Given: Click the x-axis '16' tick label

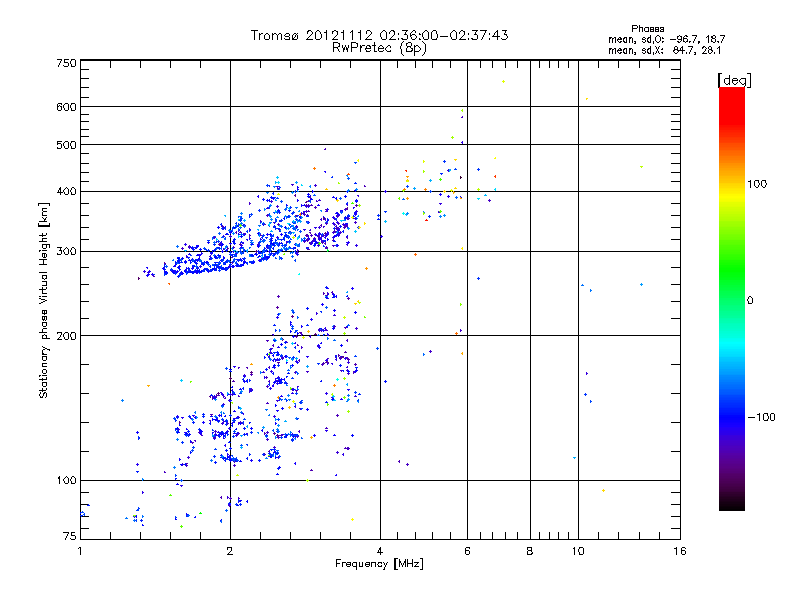Looking at the screenshot, I should 680,551.
